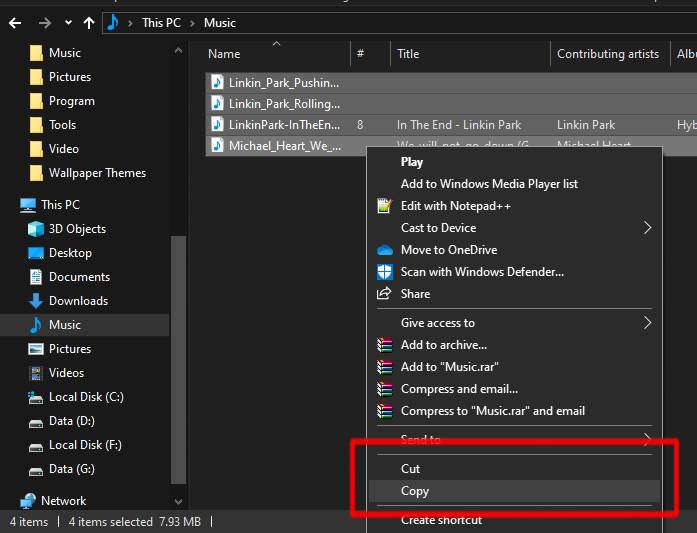Open the yellow Pictures folder in quick access

[60, 77]
